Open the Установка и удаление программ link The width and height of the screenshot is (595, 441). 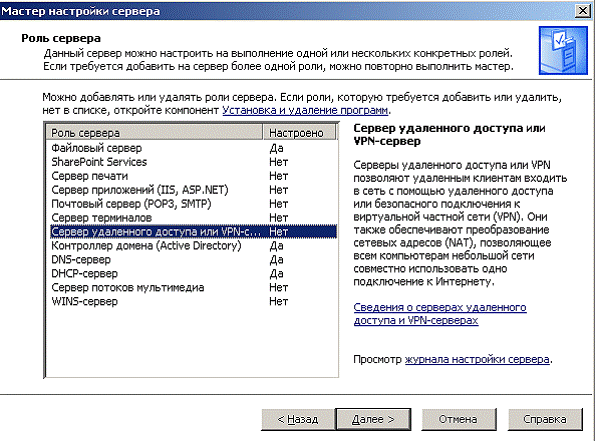point(305,110)
